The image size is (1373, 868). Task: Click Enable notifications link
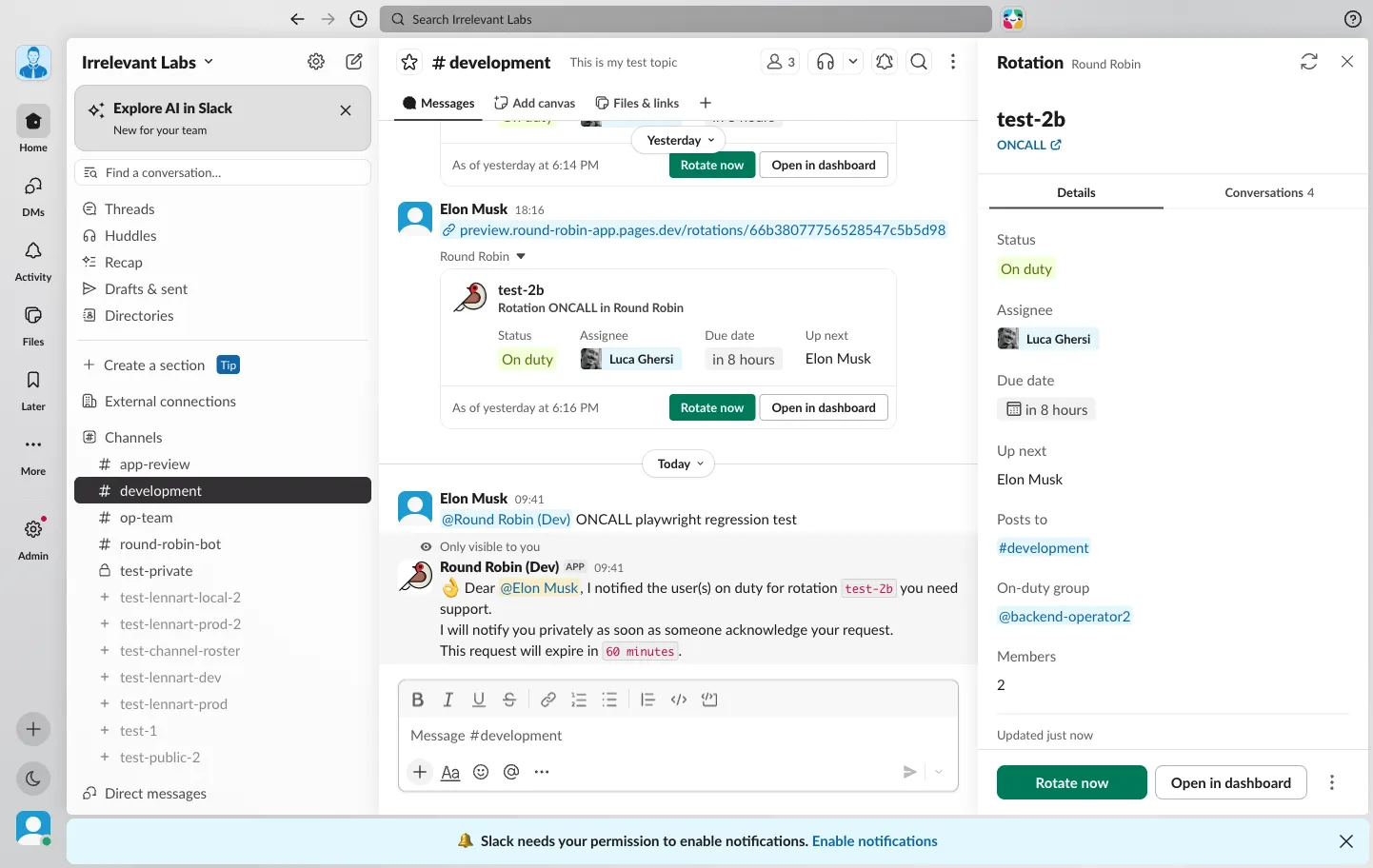[875, 841]
